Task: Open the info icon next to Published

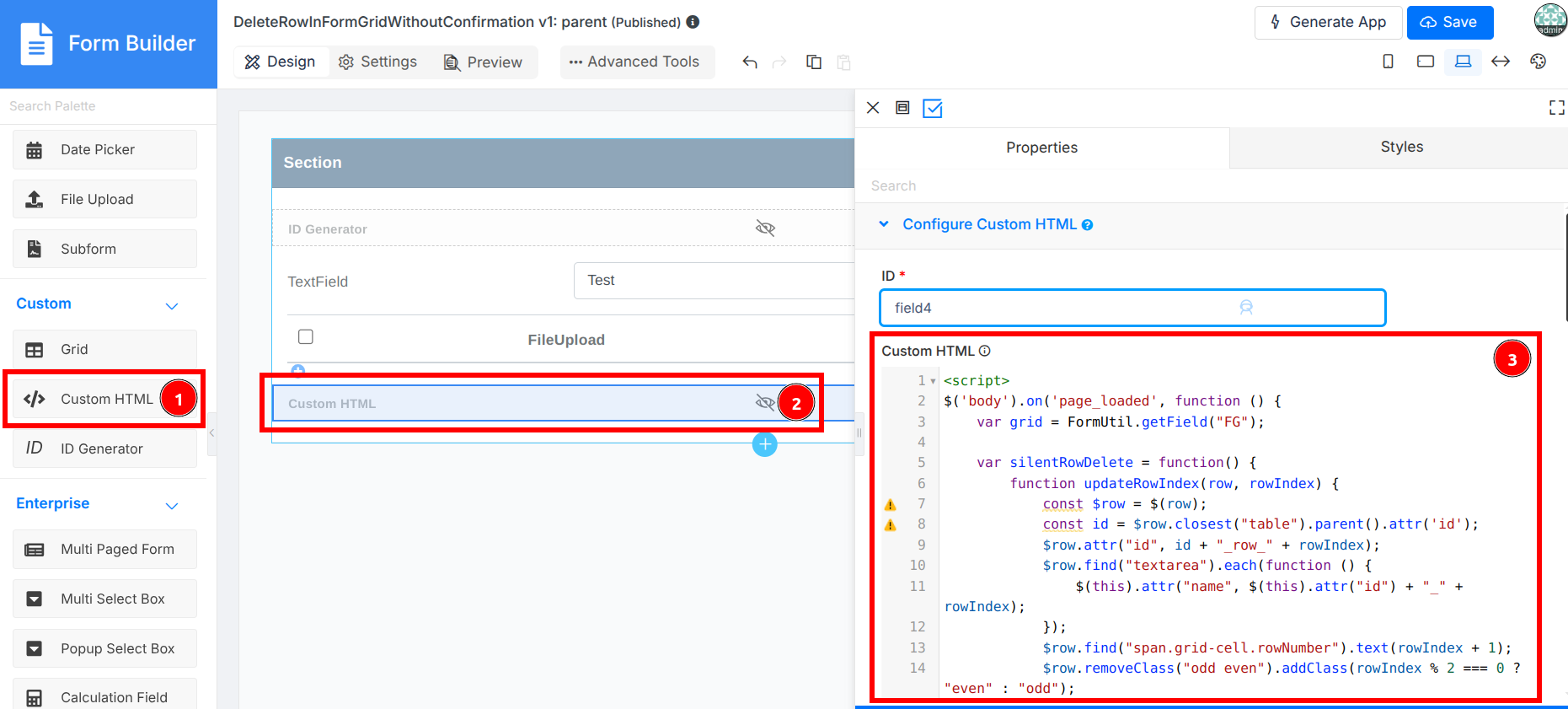Action: tap(693, 22)
